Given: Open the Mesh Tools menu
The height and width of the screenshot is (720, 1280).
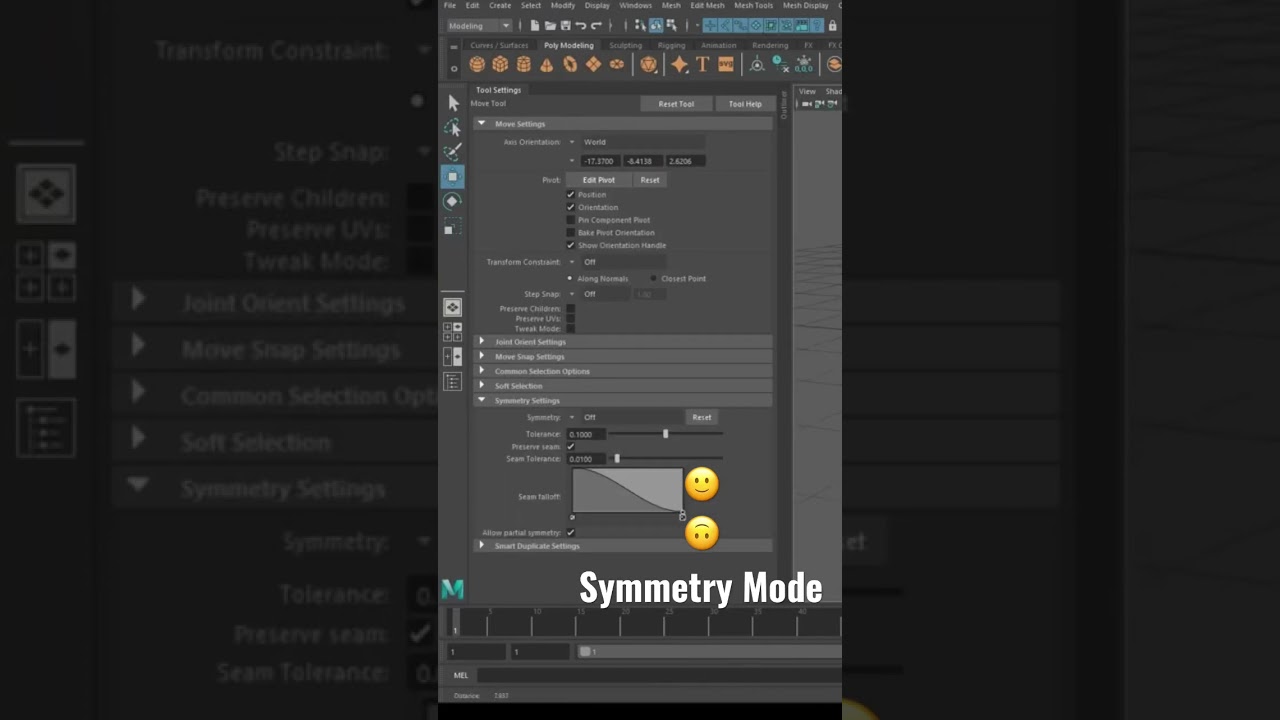Looking at the screenshot, I should 754,5.
